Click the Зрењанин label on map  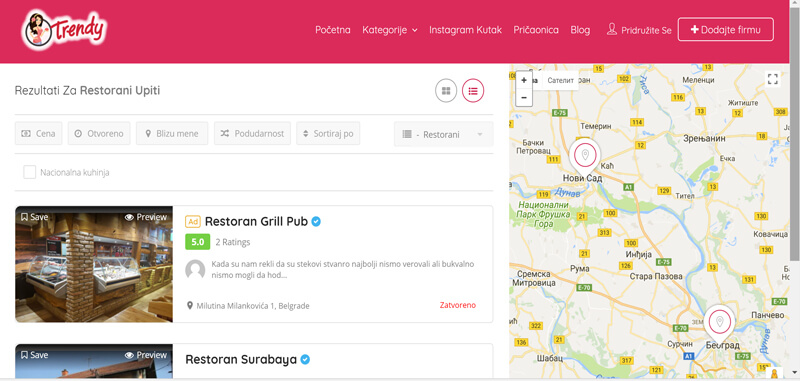[x=705, y=138]
